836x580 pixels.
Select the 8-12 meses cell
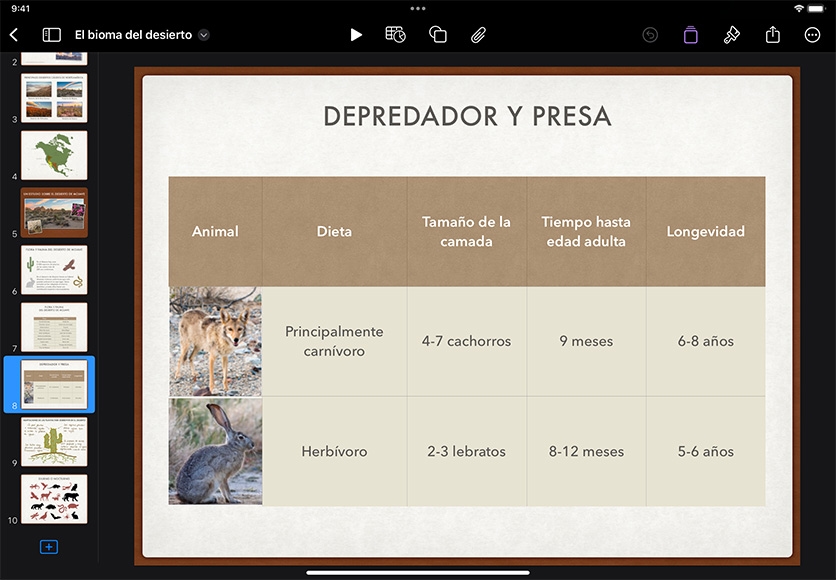pyautogui.click(x=586, y=452)
